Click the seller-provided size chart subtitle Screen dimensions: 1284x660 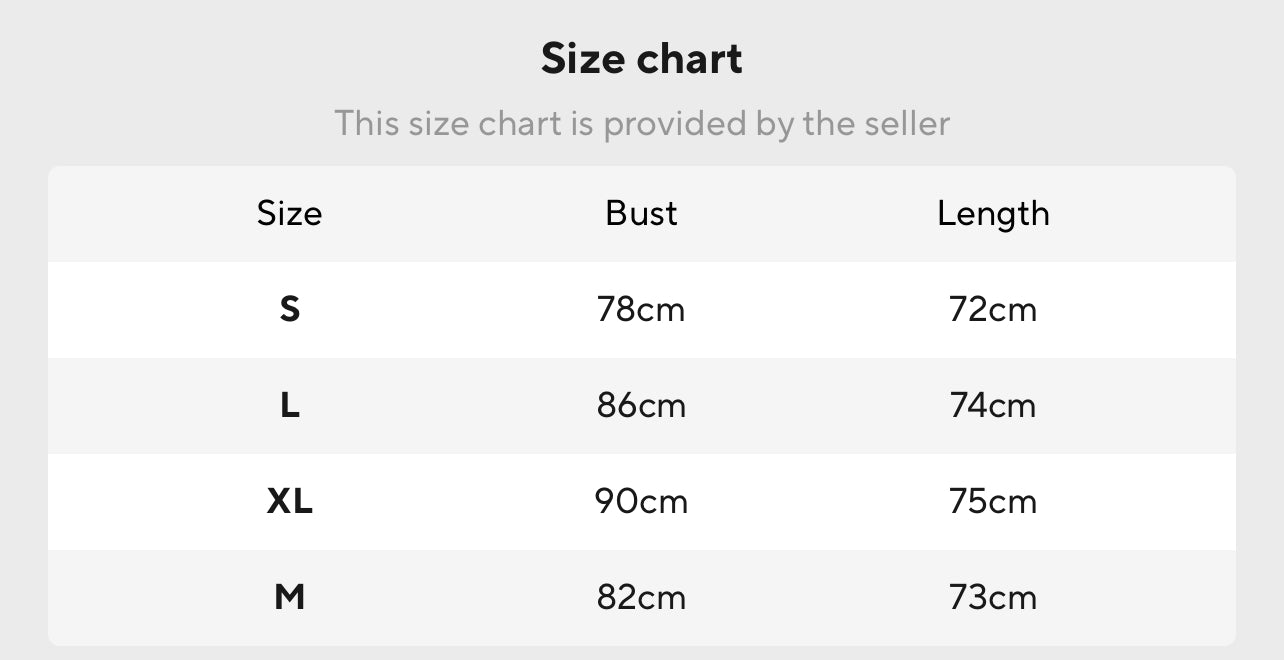[641, 124]
